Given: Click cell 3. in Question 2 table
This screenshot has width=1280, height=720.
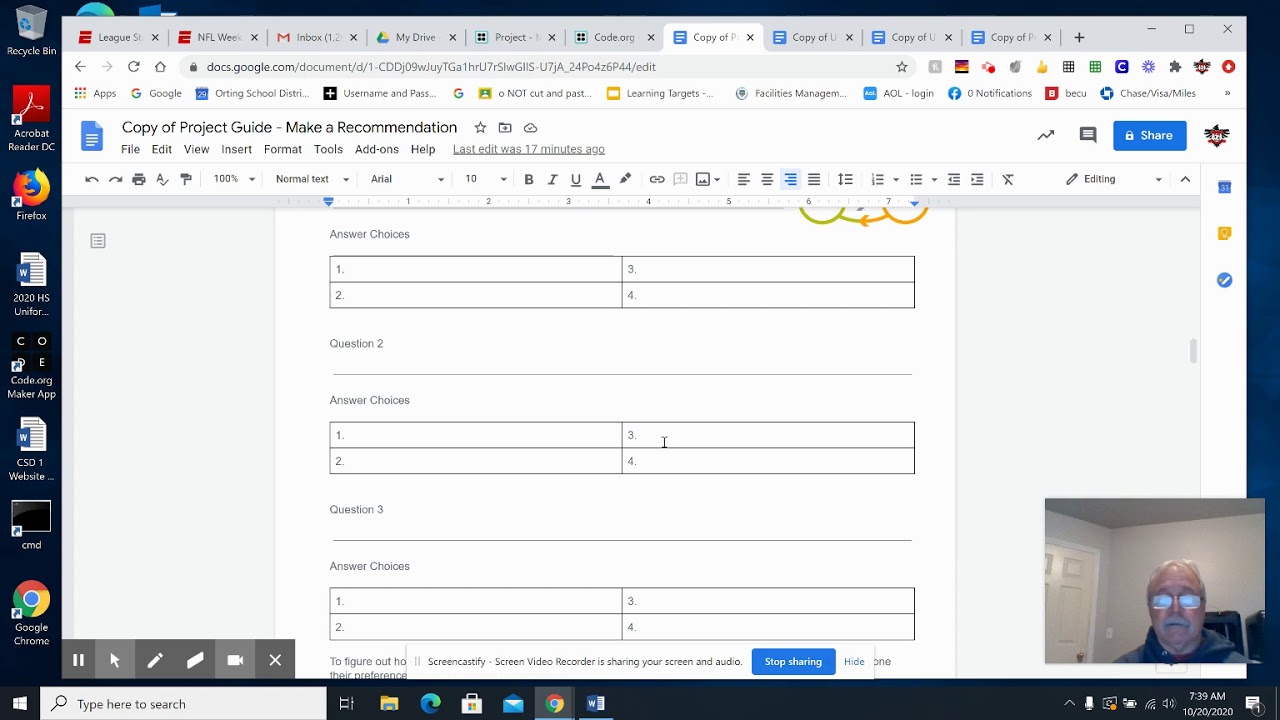Looking at the screenshot, I should point(768,435).
